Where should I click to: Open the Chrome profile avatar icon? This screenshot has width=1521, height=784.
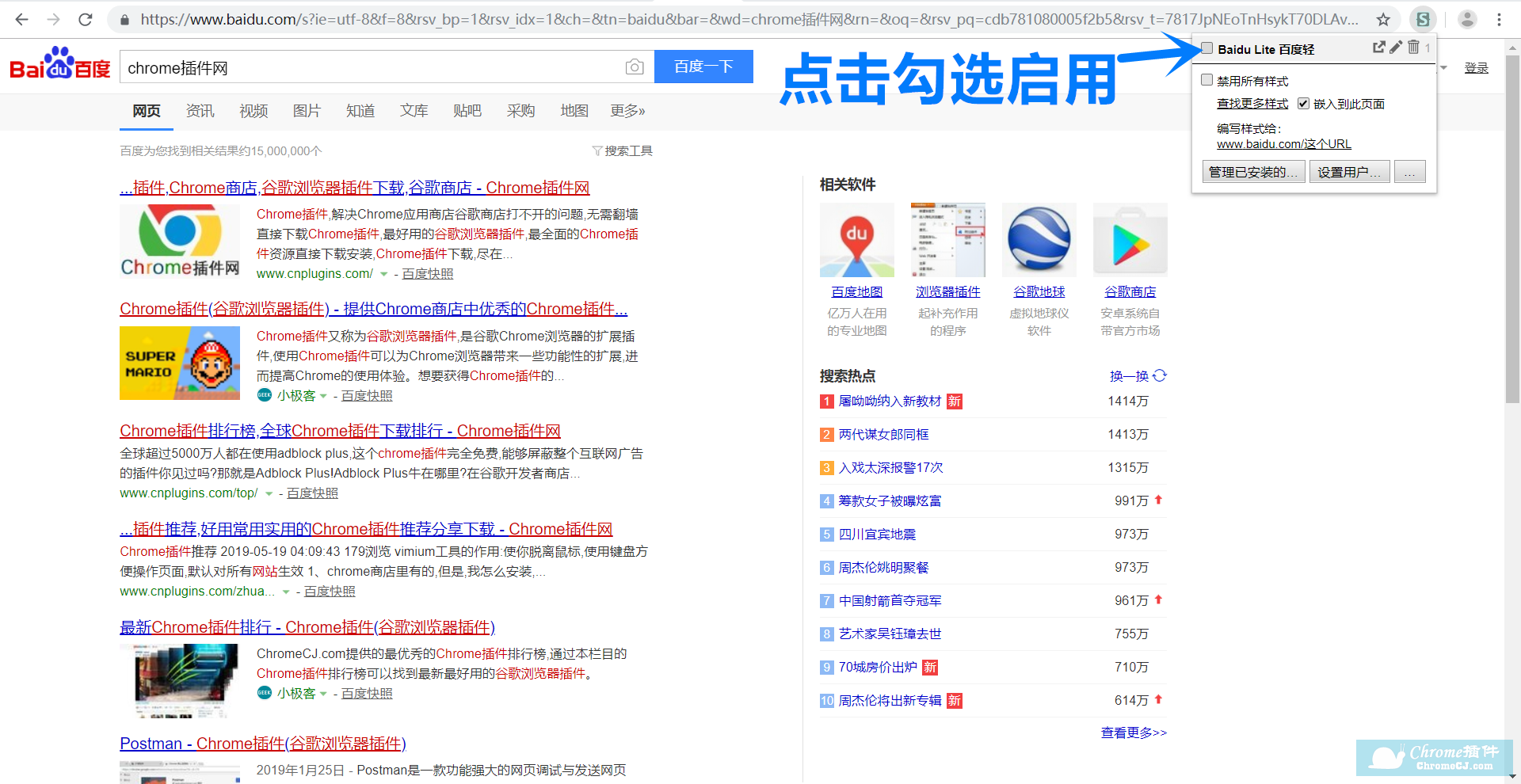(x=1467, y=19)
